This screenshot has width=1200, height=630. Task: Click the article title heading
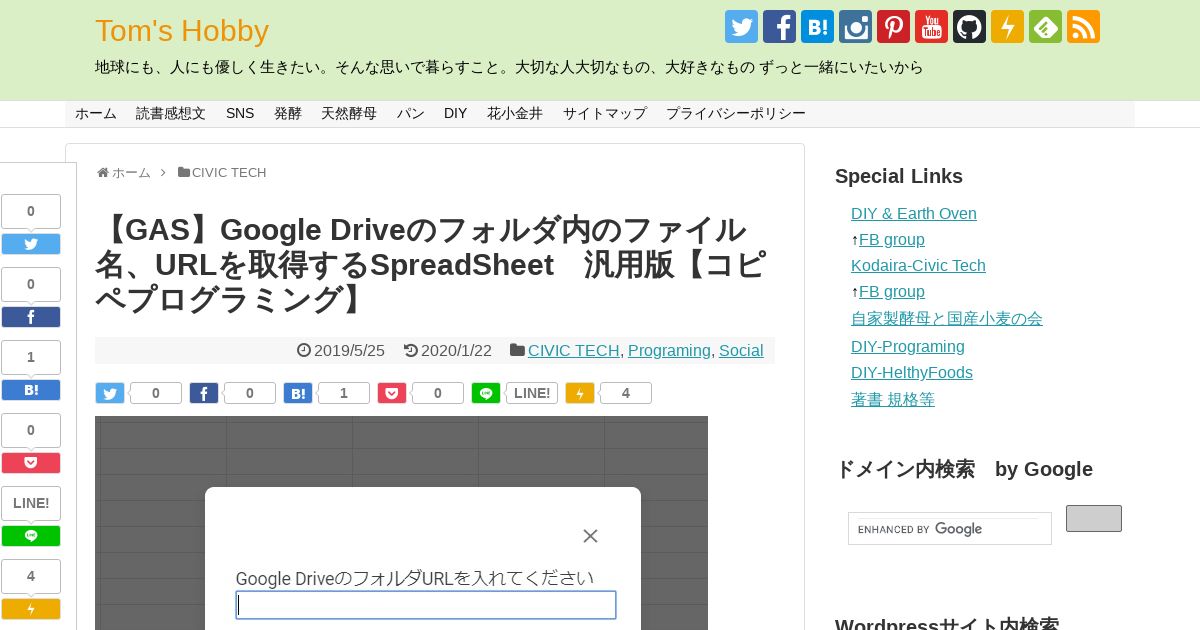[432, 264]
